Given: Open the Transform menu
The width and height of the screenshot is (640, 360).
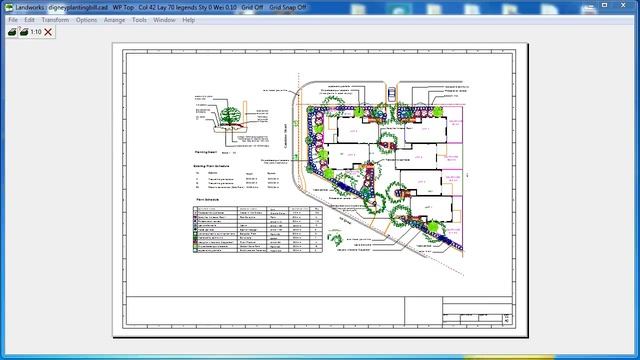Looking at the screenshot, I should point(55,20).
